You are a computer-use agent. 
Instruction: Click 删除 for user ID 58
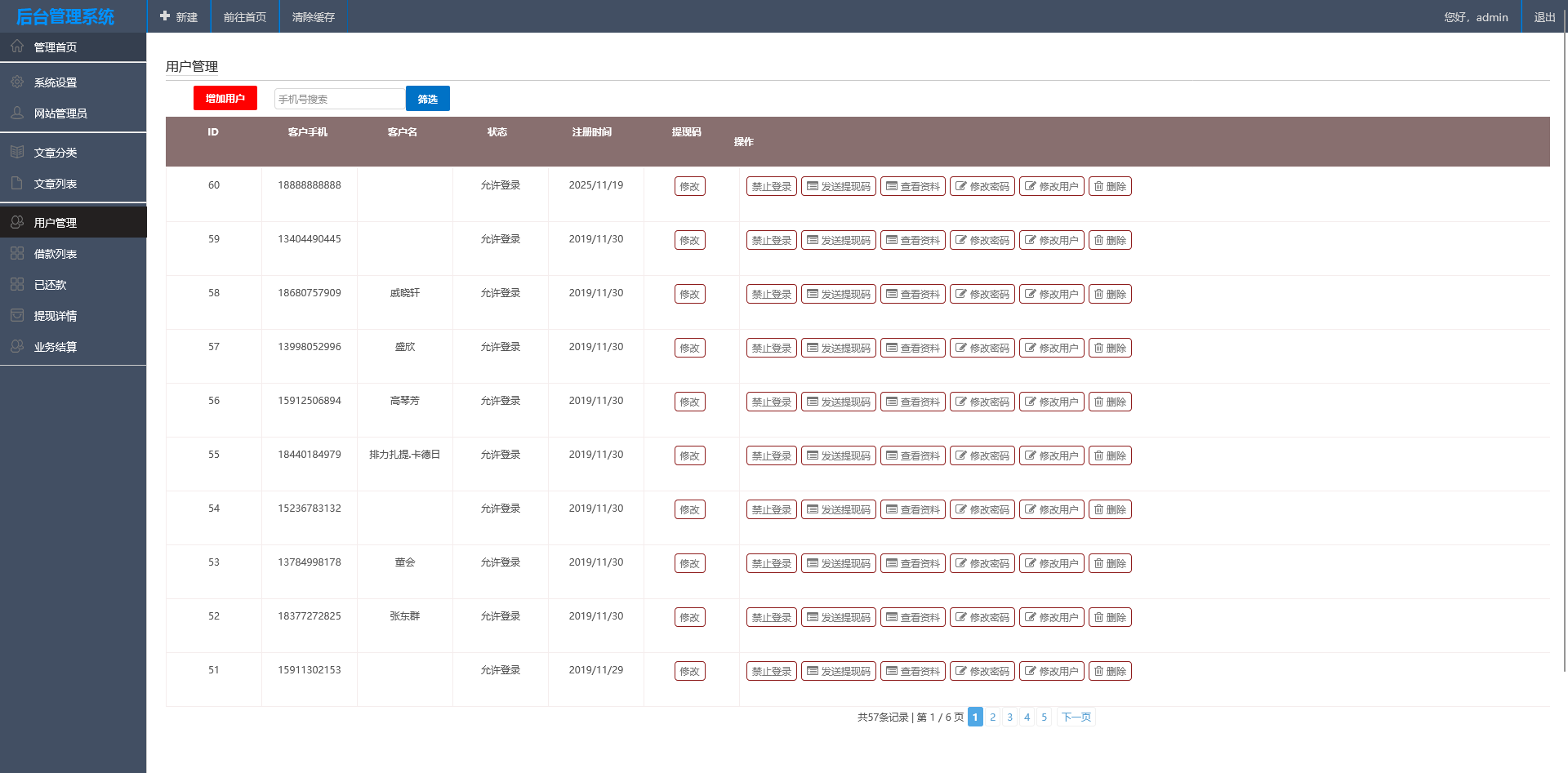1110,294
